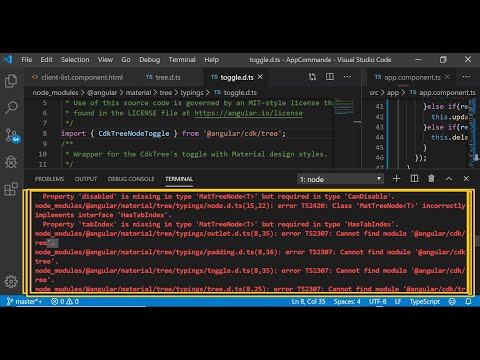Click line number 41 in right editor gutter

coord(379,106)
